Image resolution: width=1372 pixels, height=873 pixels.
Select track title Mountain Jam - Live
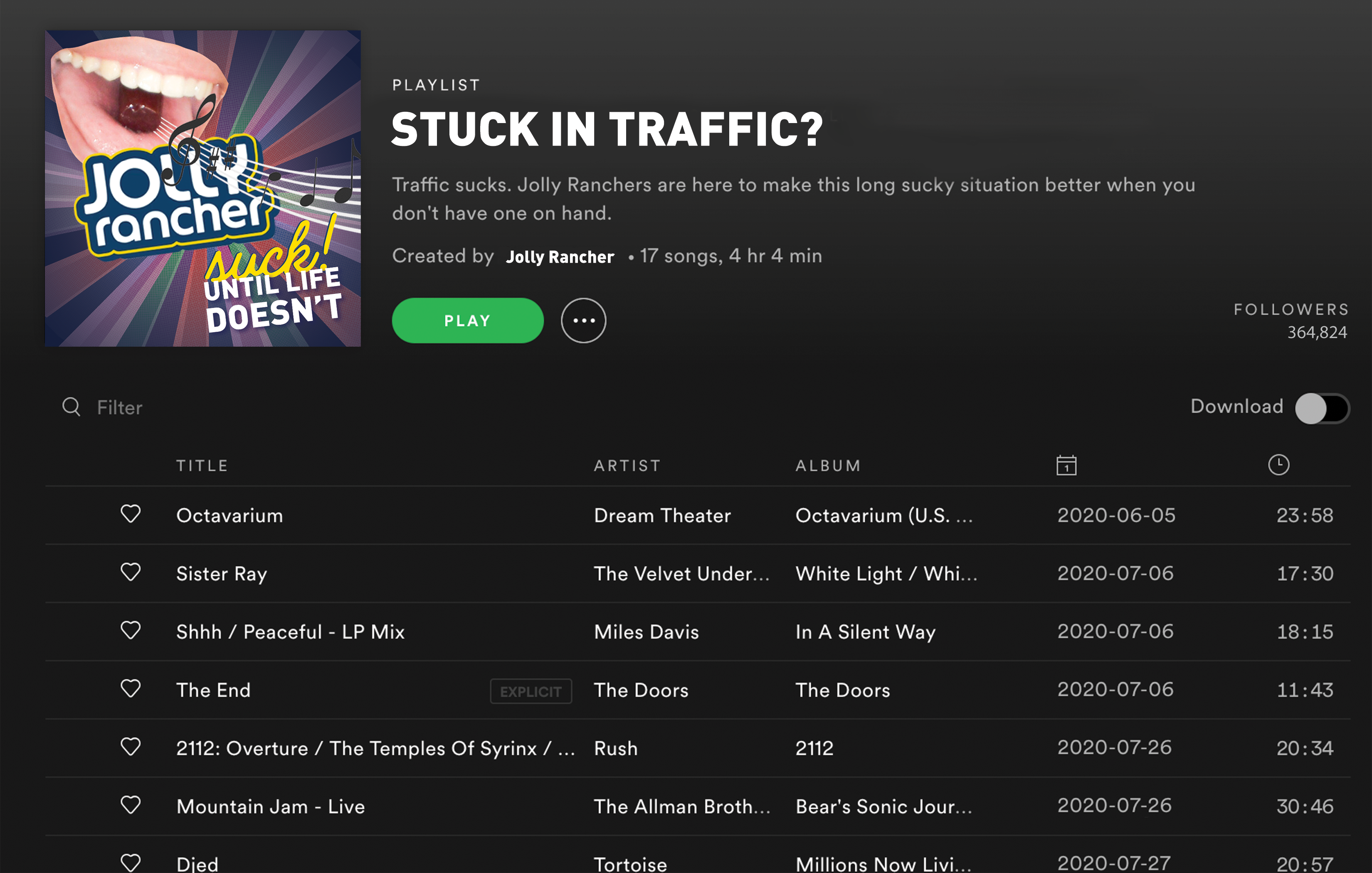pos(271,806)
